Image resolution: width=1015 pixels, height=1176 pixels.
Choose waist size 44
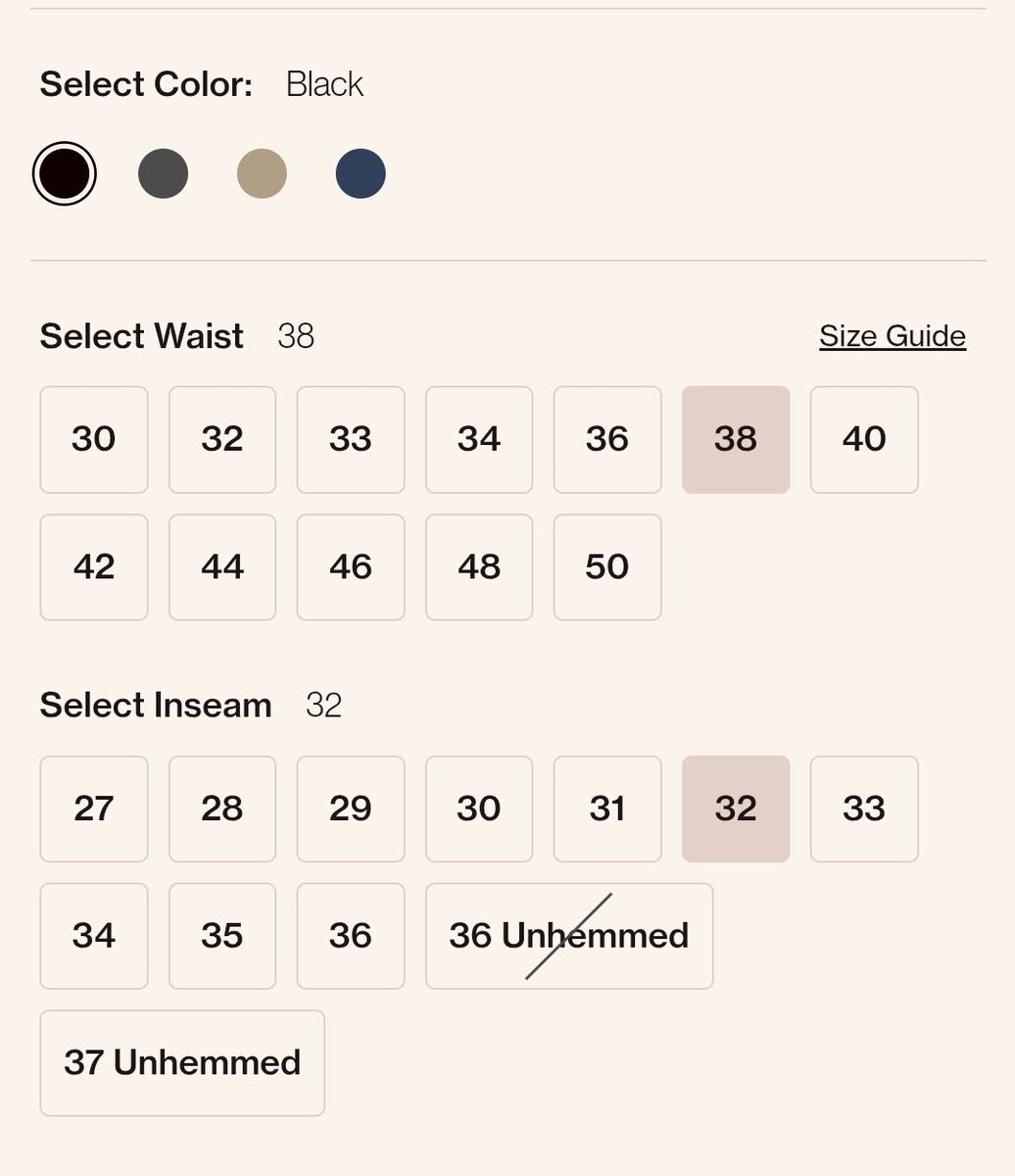(222, 566)
